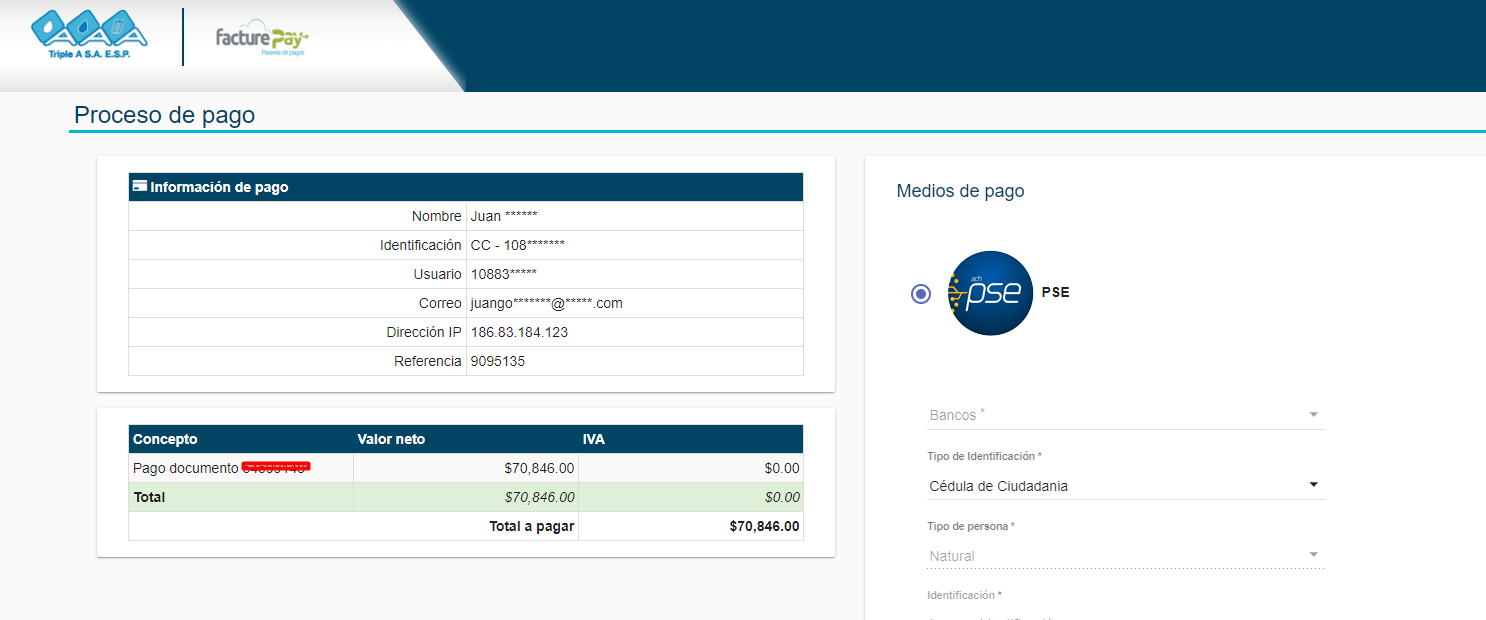Click the green arrow icon in the Pay logo

[305, 38]
